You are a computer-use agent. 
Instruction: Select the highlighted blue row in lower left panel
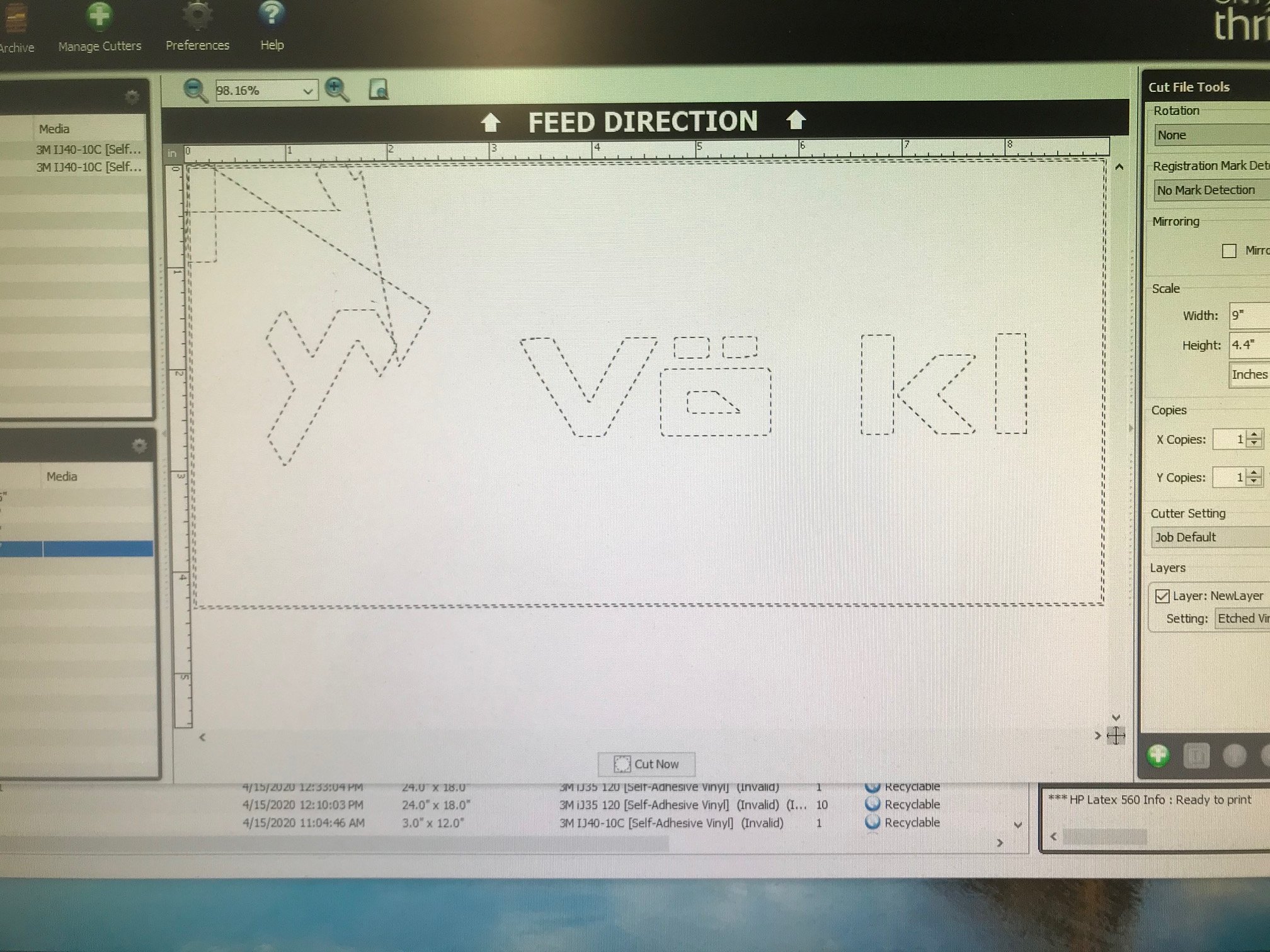click(x=76, y=548)
